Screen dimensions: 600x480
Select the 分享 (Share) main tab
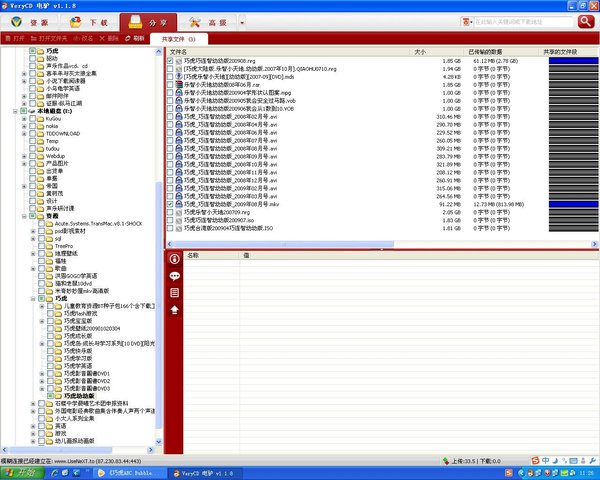148,23
